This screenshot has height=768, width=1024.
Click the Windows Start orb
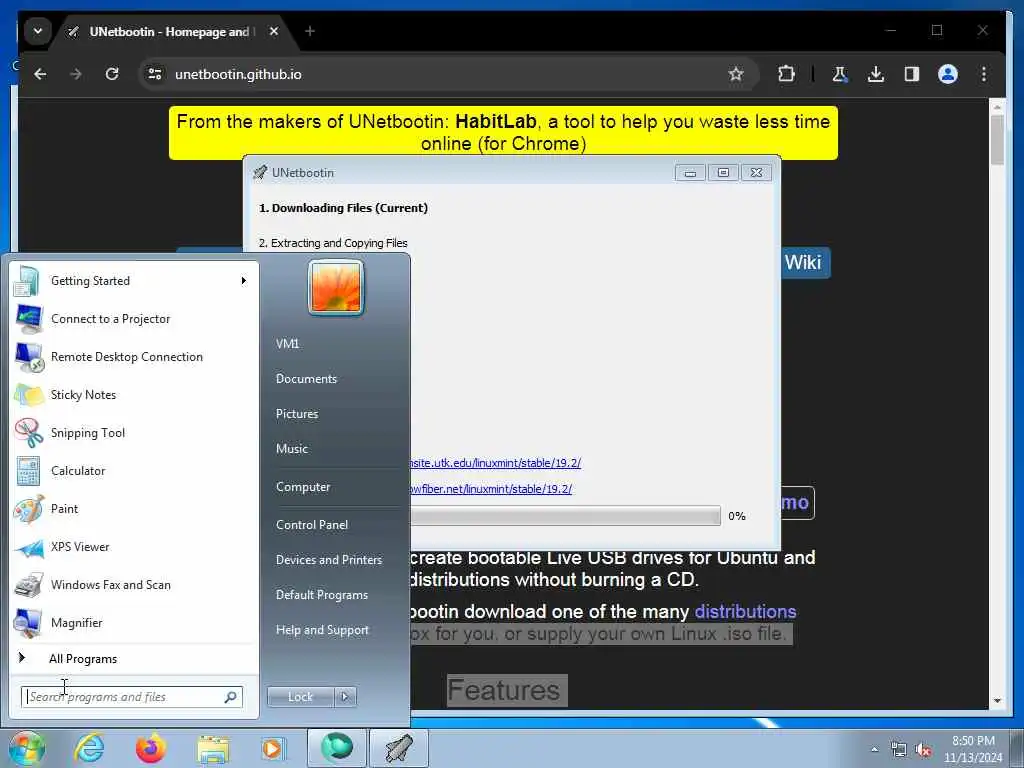click(x=26, y=748)
